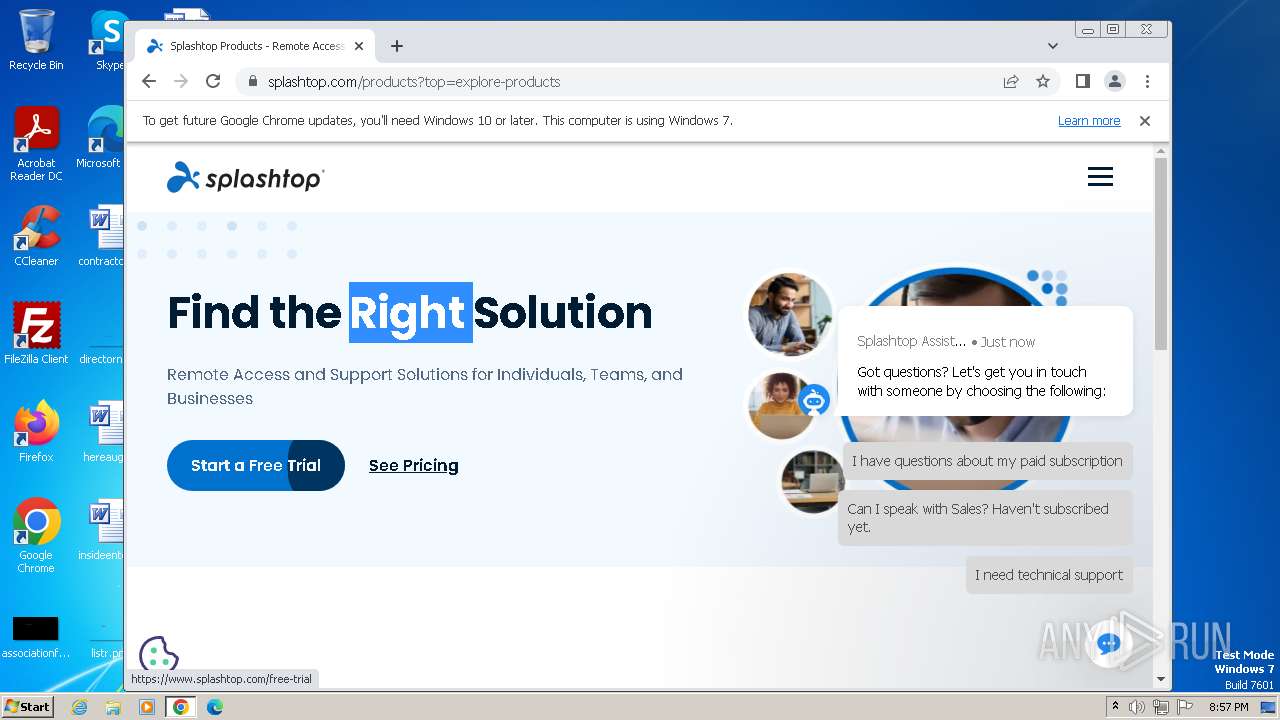Open the cookie preferences icon
This screenshot has width=1280, height=720.
158,656
